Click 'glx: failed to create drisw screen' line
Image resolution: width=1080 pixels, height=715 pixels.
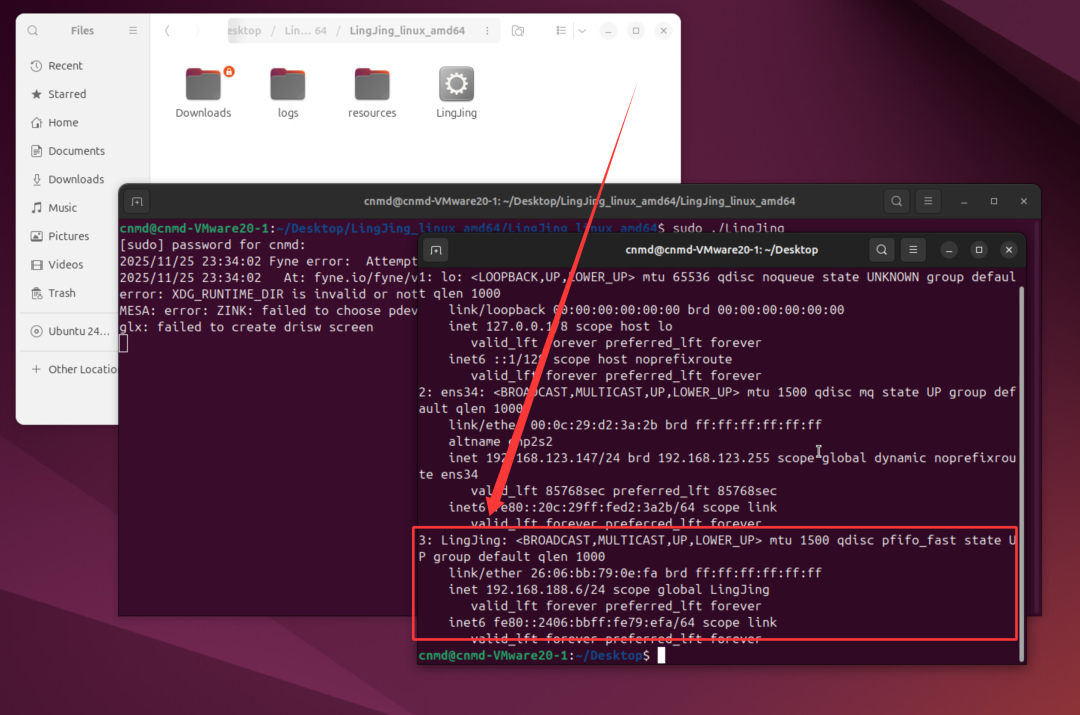pyautogui.click(x=247, y=327)
